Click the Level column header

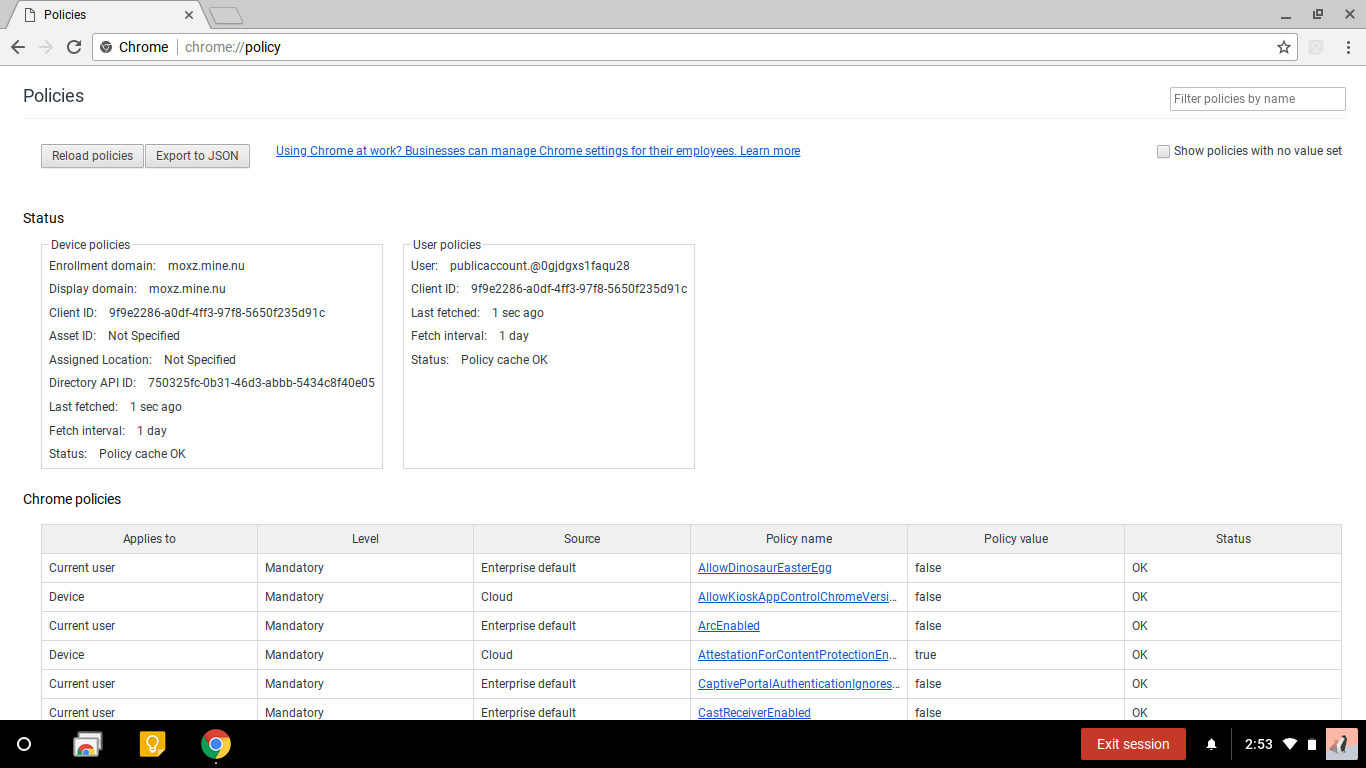365,539
